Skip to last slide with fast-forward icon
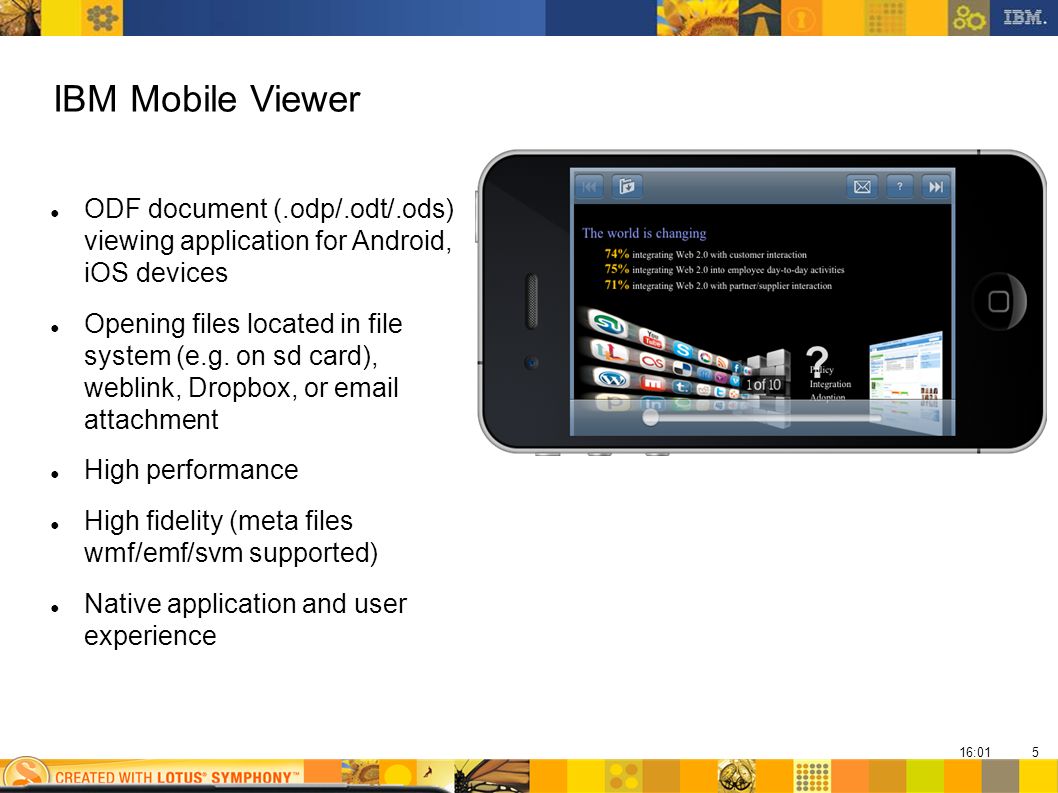This screenshot has height=793, width=1058. point(936,187)
